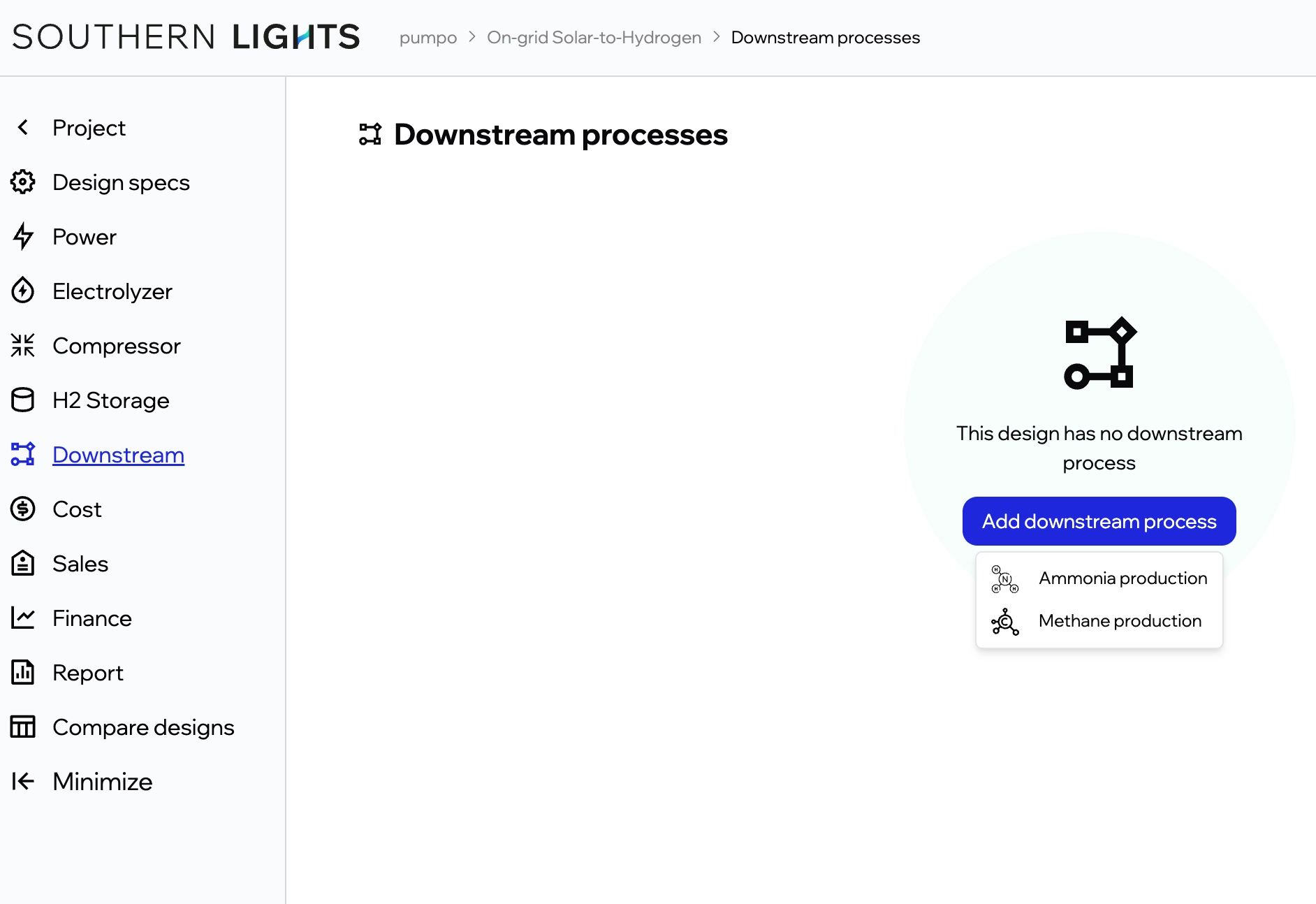Open the pumpo breadcrumb link
The image size is (1316, 904).
tap(428, 38)
